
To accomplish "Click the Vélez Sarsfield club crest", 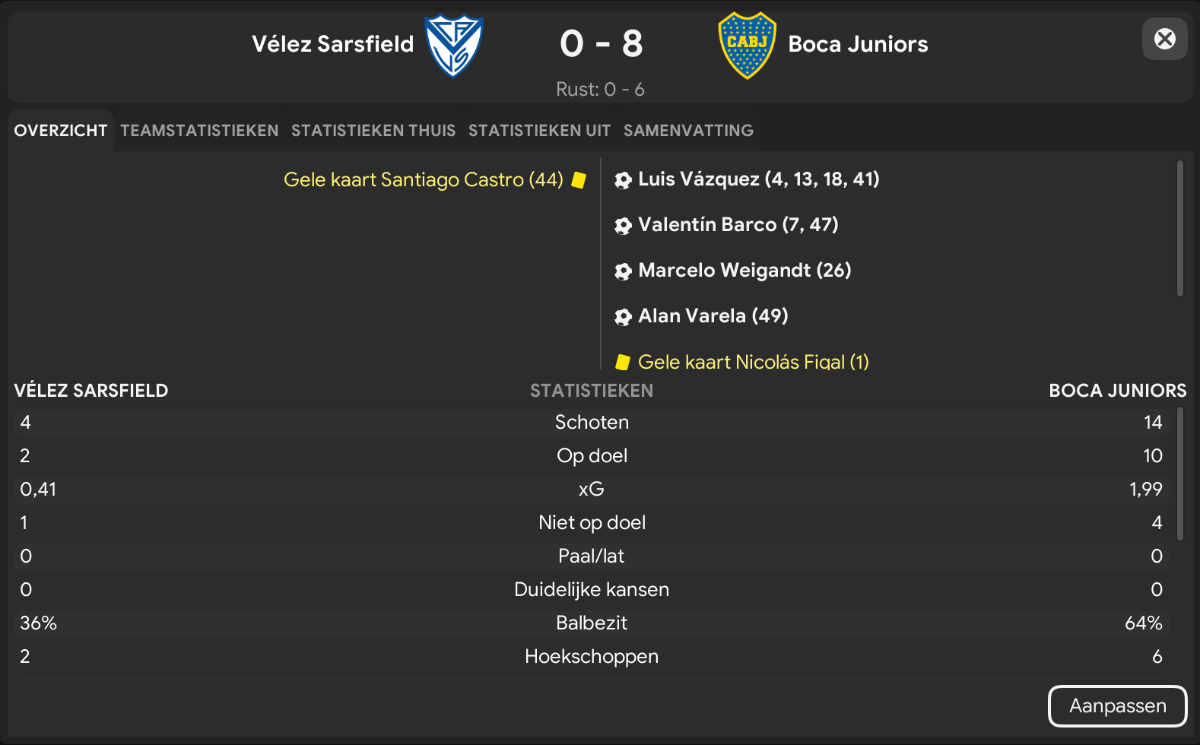I will coord(455,45).
